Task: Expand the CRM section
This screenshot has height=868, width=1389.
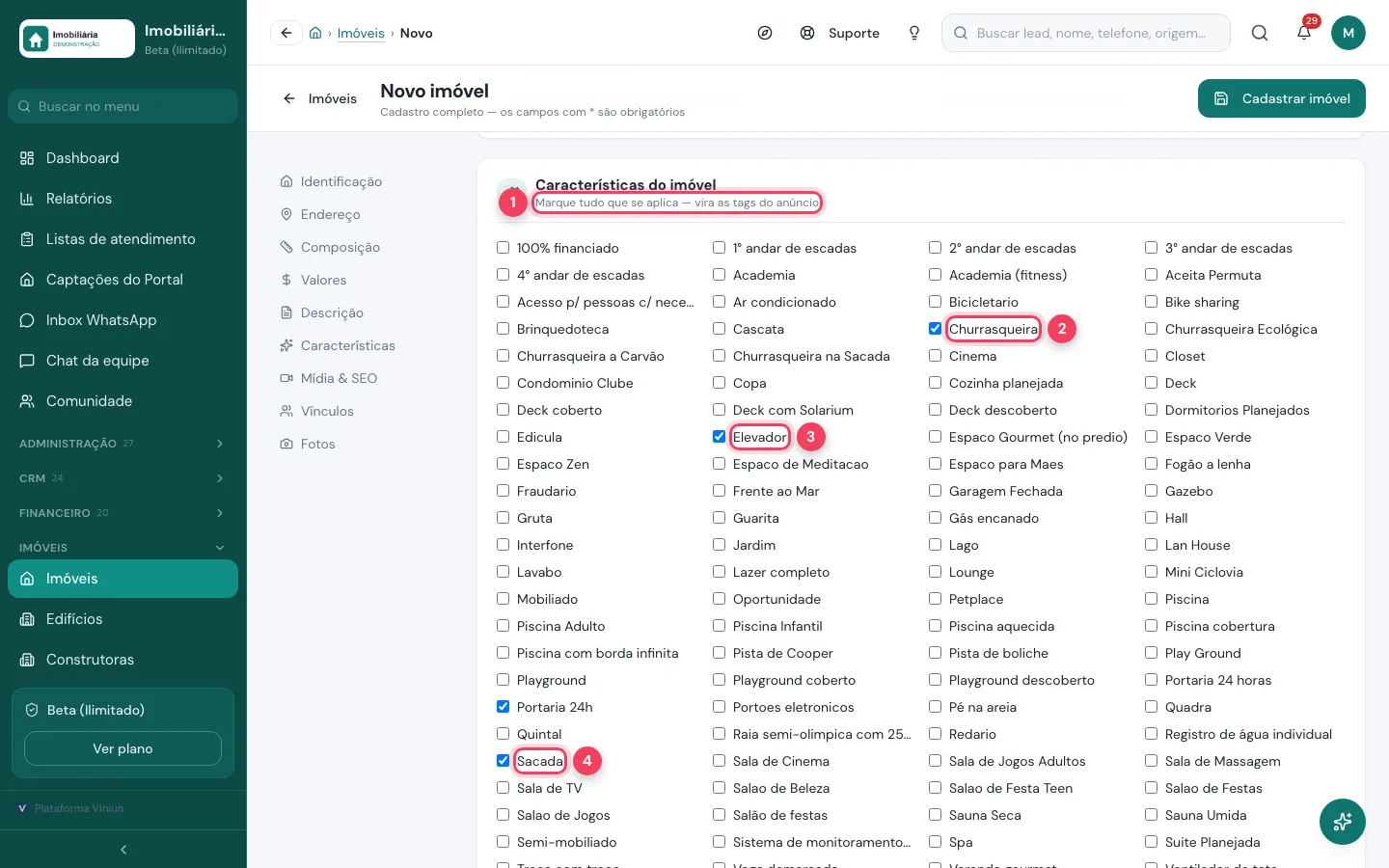Action: coord(123,478)
